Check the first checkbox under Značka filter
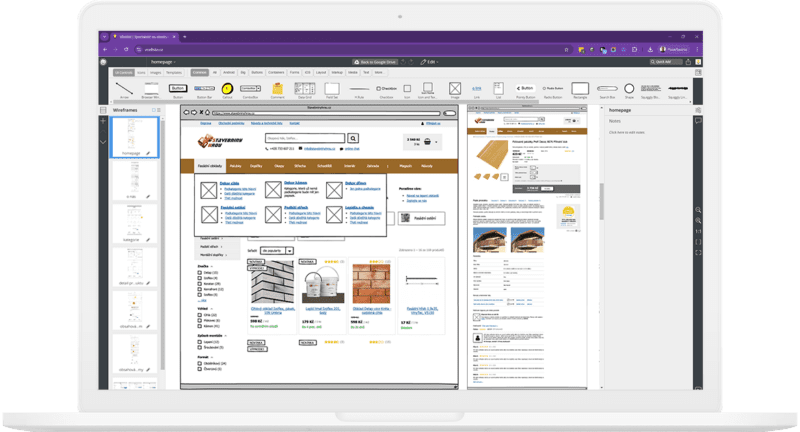This screenshot has height=432, width=800. [199, 271]
